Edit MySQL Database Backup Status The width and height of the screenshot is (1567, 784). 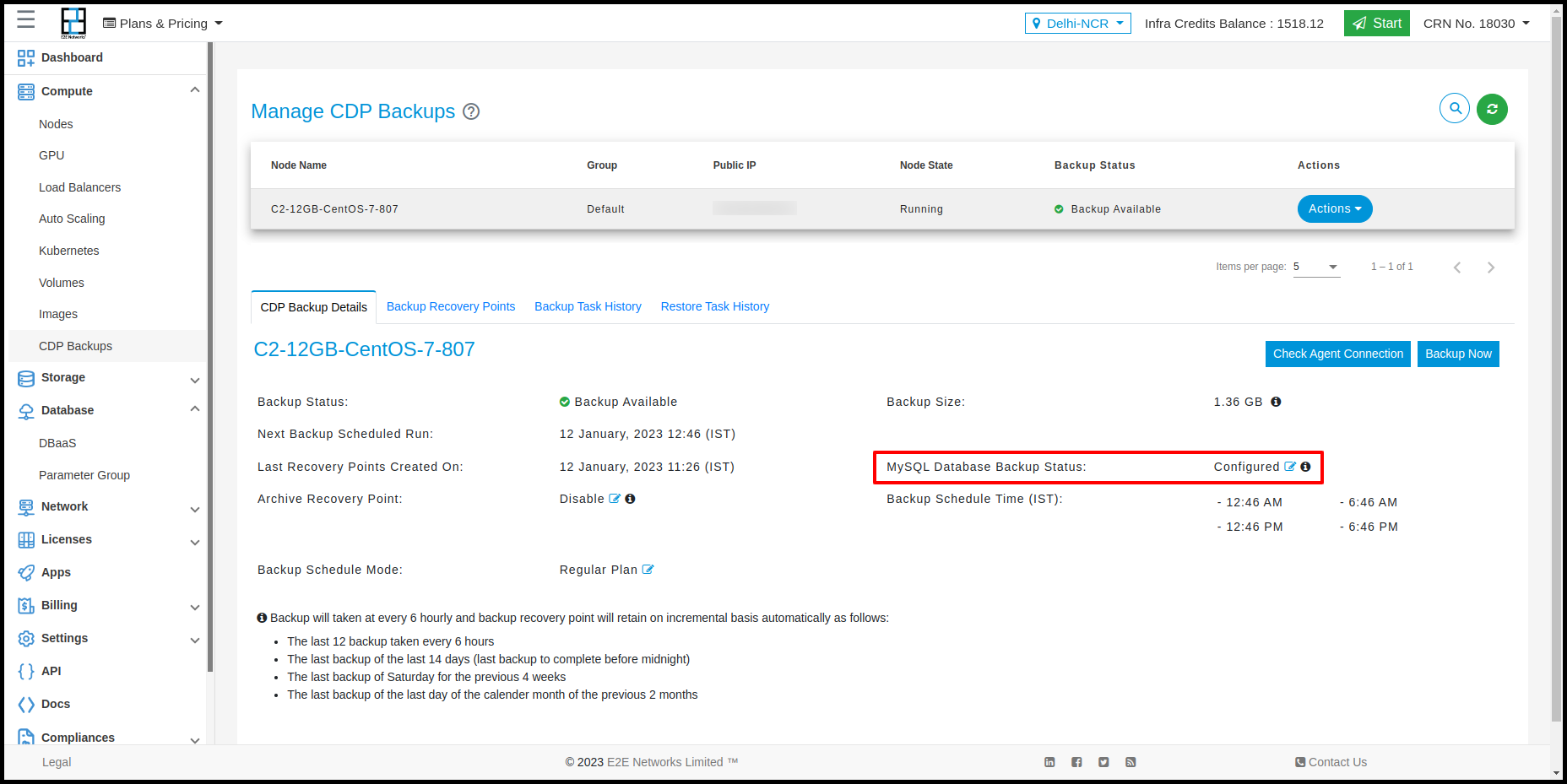pyautogui.click(x=1290, y=466)
